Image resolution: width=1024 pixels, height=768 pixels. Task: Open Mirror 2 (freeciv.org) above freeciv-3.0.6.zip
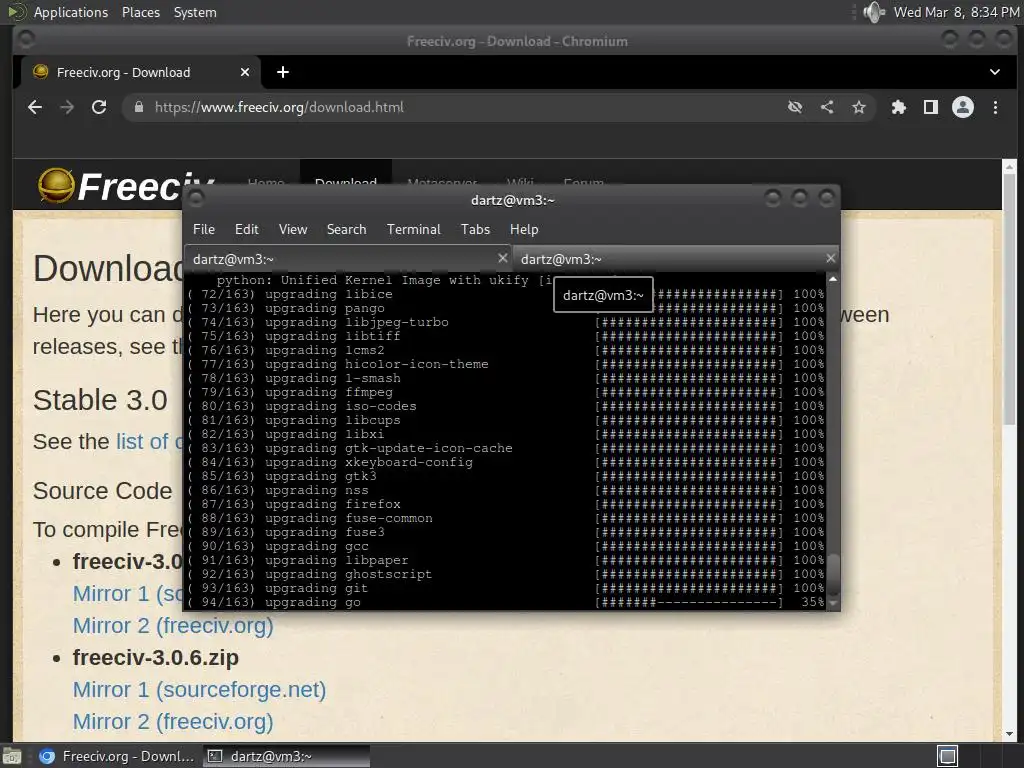point(173,626)
